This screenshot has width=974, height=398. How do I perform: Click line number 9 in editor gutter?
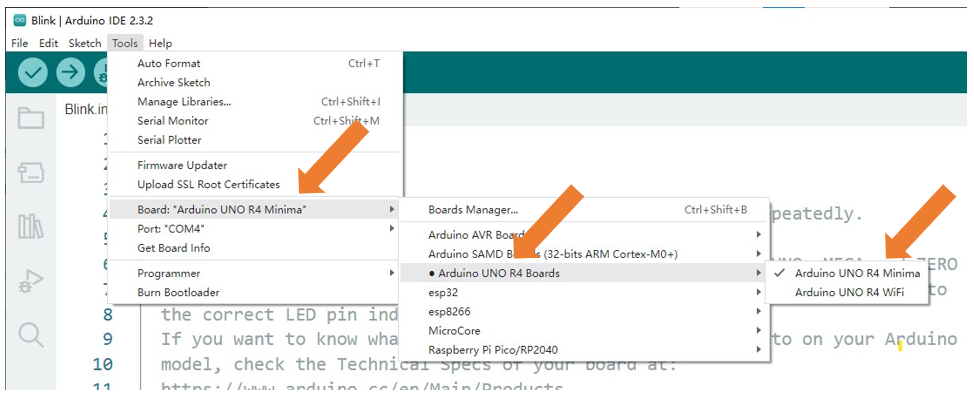107,339
